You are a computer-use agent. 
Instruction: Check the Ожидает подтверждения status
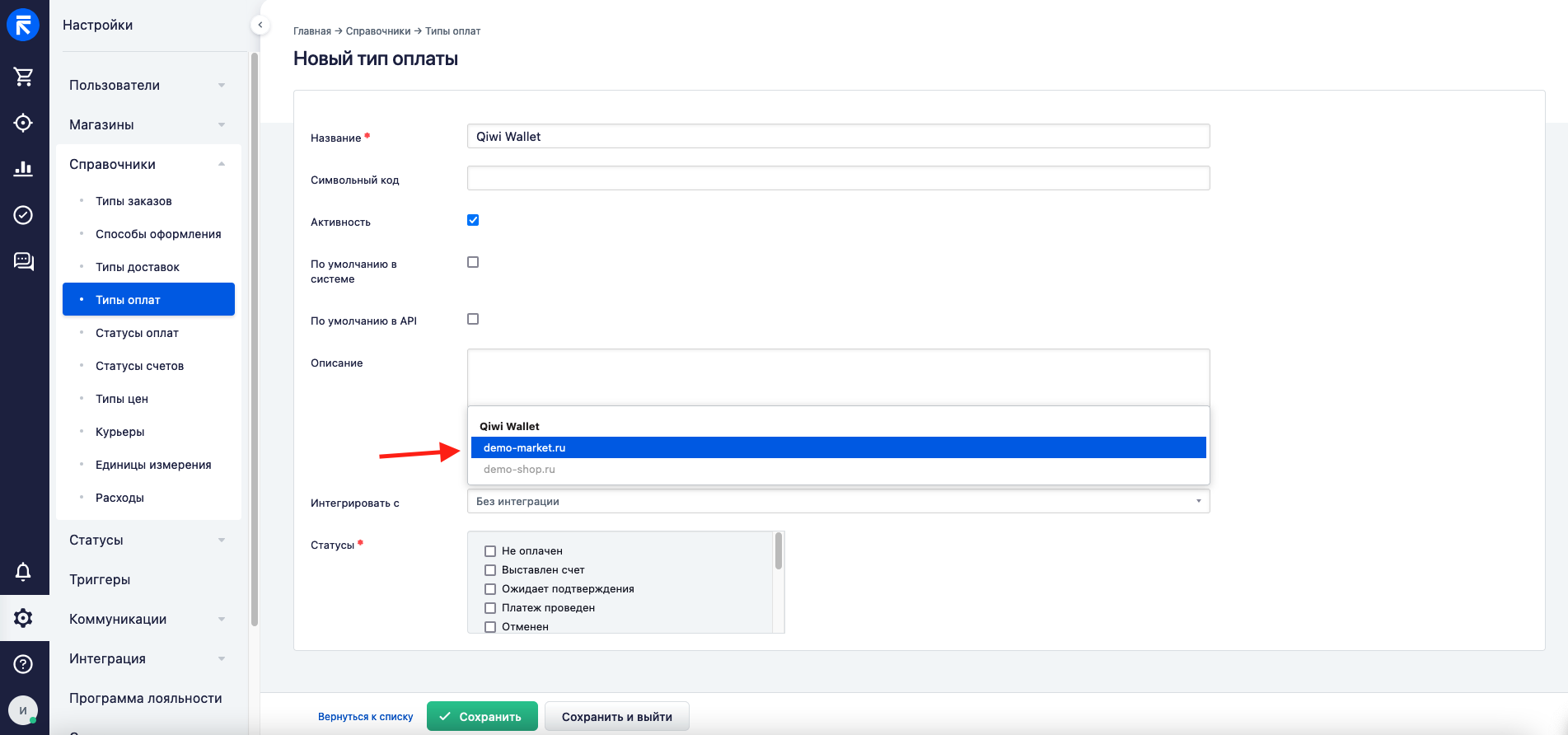point(490,589)
